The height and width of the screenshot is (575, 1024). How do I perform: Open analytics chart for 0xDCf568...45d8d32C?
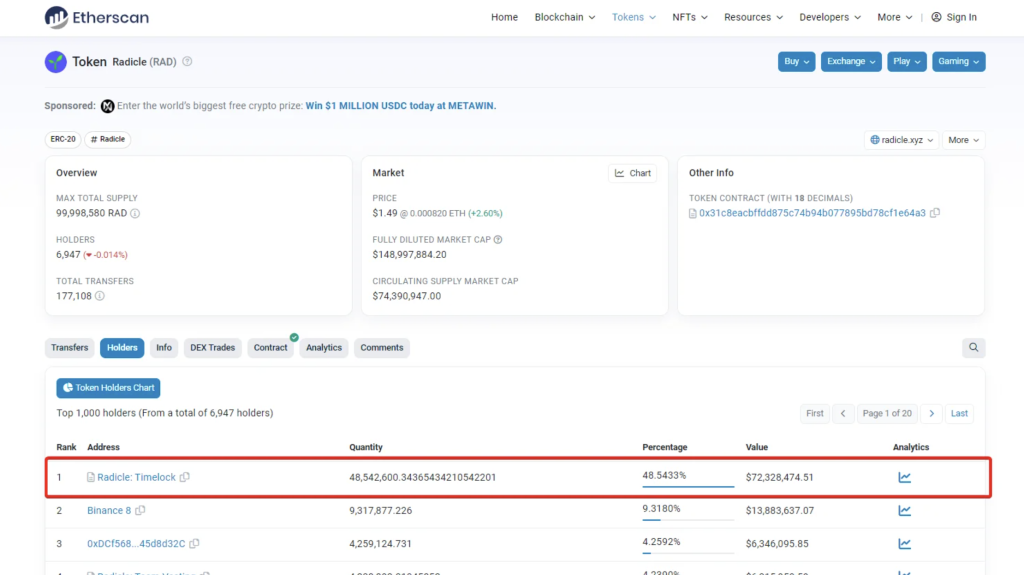pos(904,544)
